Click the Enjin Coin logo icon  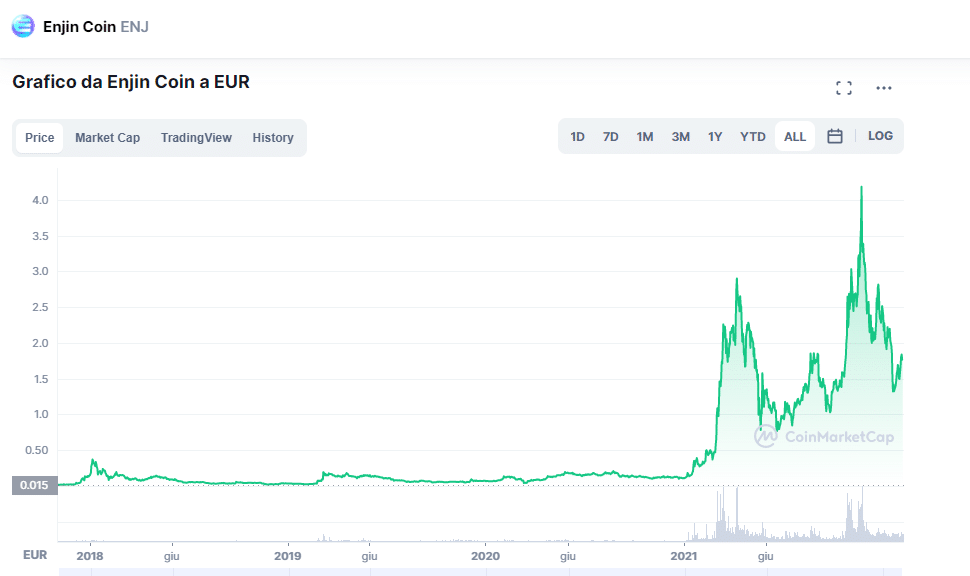pyautogui.click(x=24, y=27)
